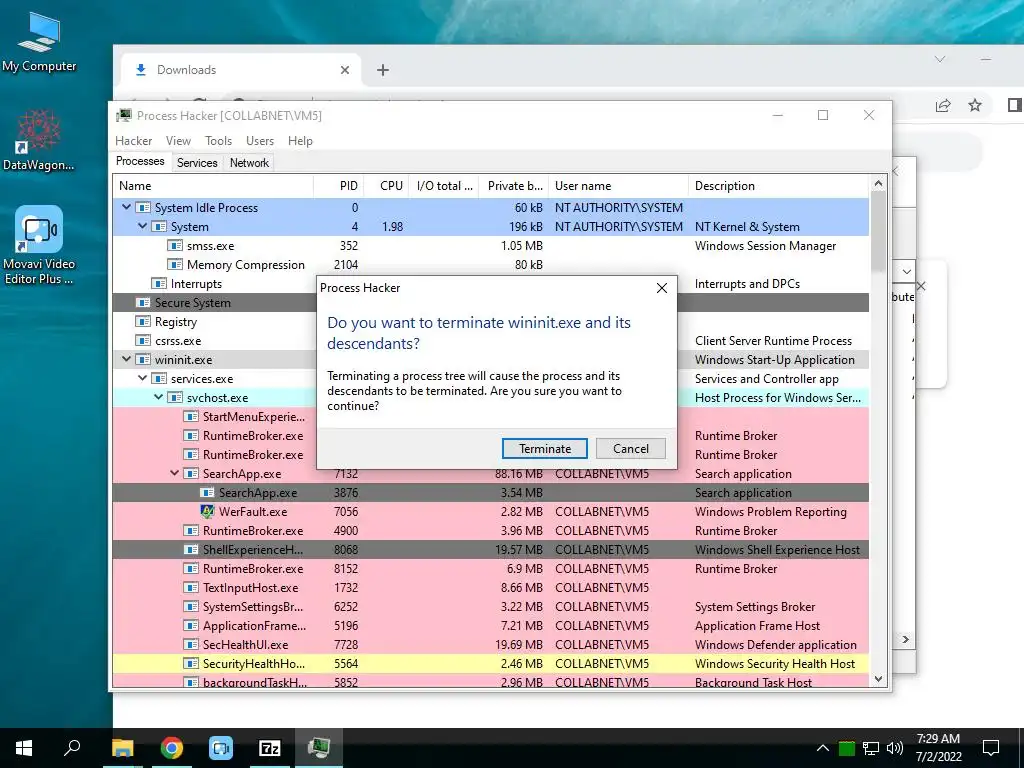Click the TextInputHost.exe process icon

pyautogui.click(x=191, y=588)
